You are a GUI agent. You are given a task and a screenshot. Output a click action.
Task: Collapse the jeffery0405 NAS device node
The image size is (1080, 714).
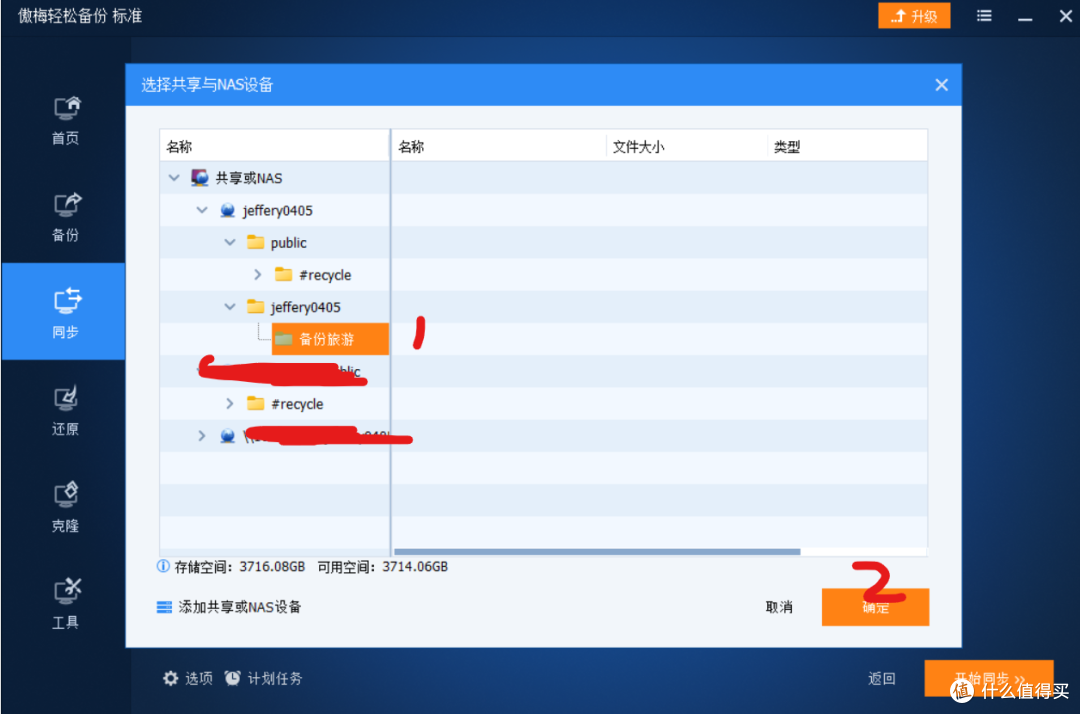pyautogui.click(x=202, y=210)
